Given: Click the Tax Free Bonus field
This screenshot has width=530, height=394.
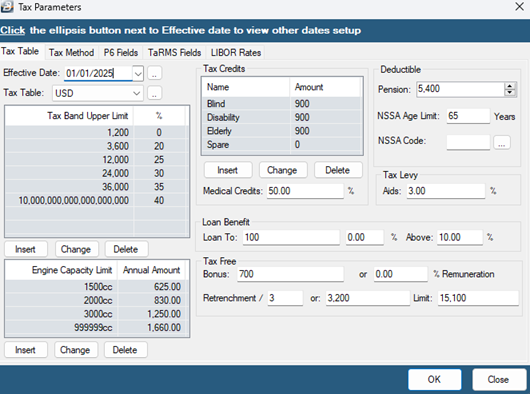Looking at the screenshot, I should (x=290, y=274).
